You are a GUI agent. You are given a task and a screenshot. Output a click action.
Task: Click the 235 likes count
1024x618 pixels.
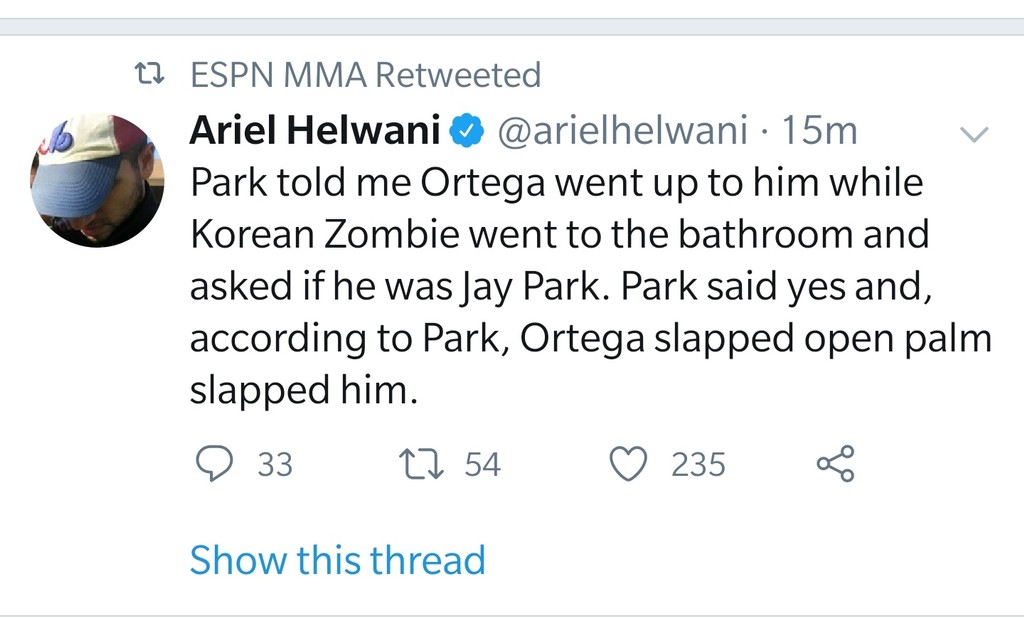pos(698,465)
